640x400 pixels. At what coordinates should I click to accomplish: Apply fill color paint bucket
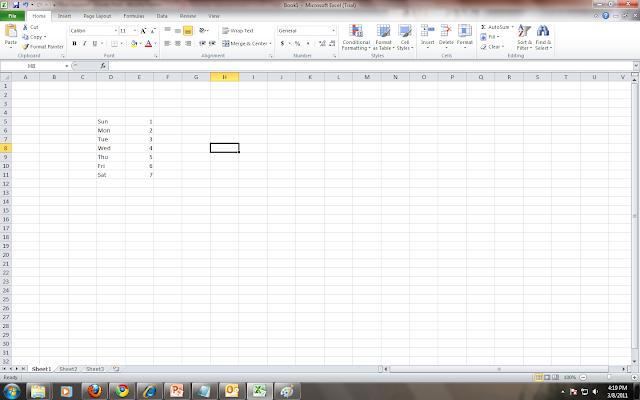(133, 43)
